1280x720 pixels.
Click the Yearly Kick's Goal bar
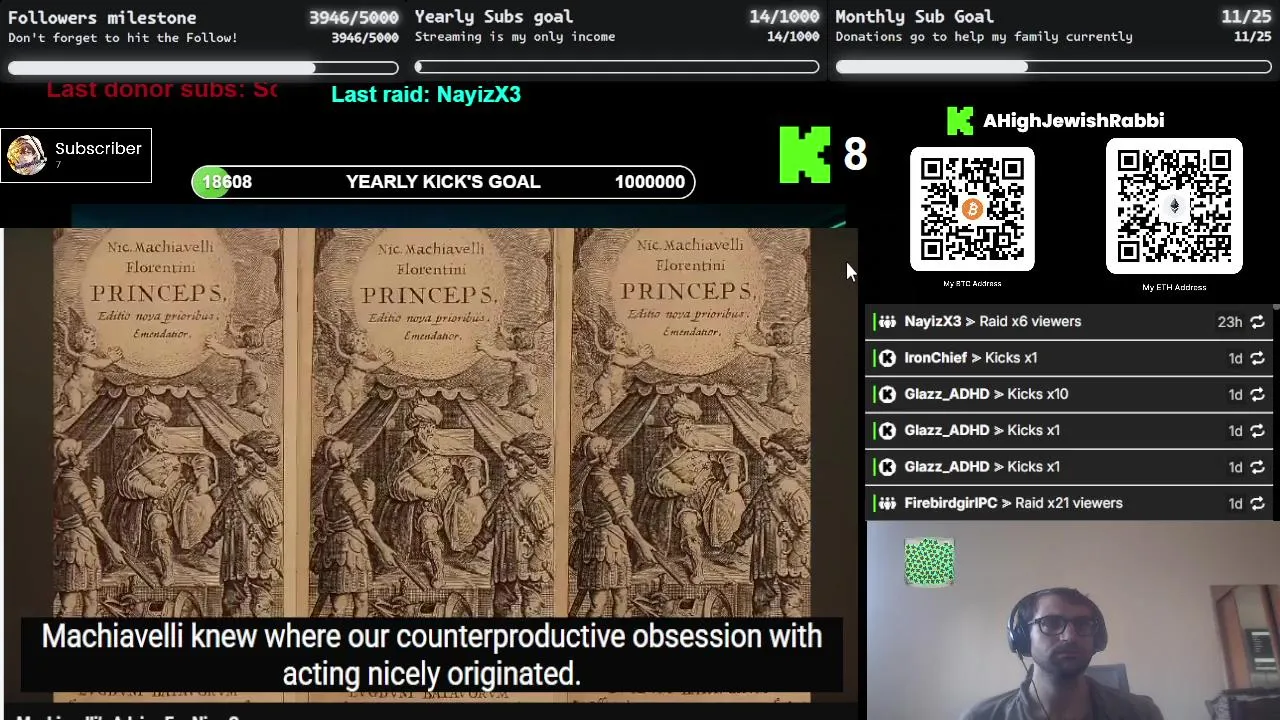coord(443,182)
